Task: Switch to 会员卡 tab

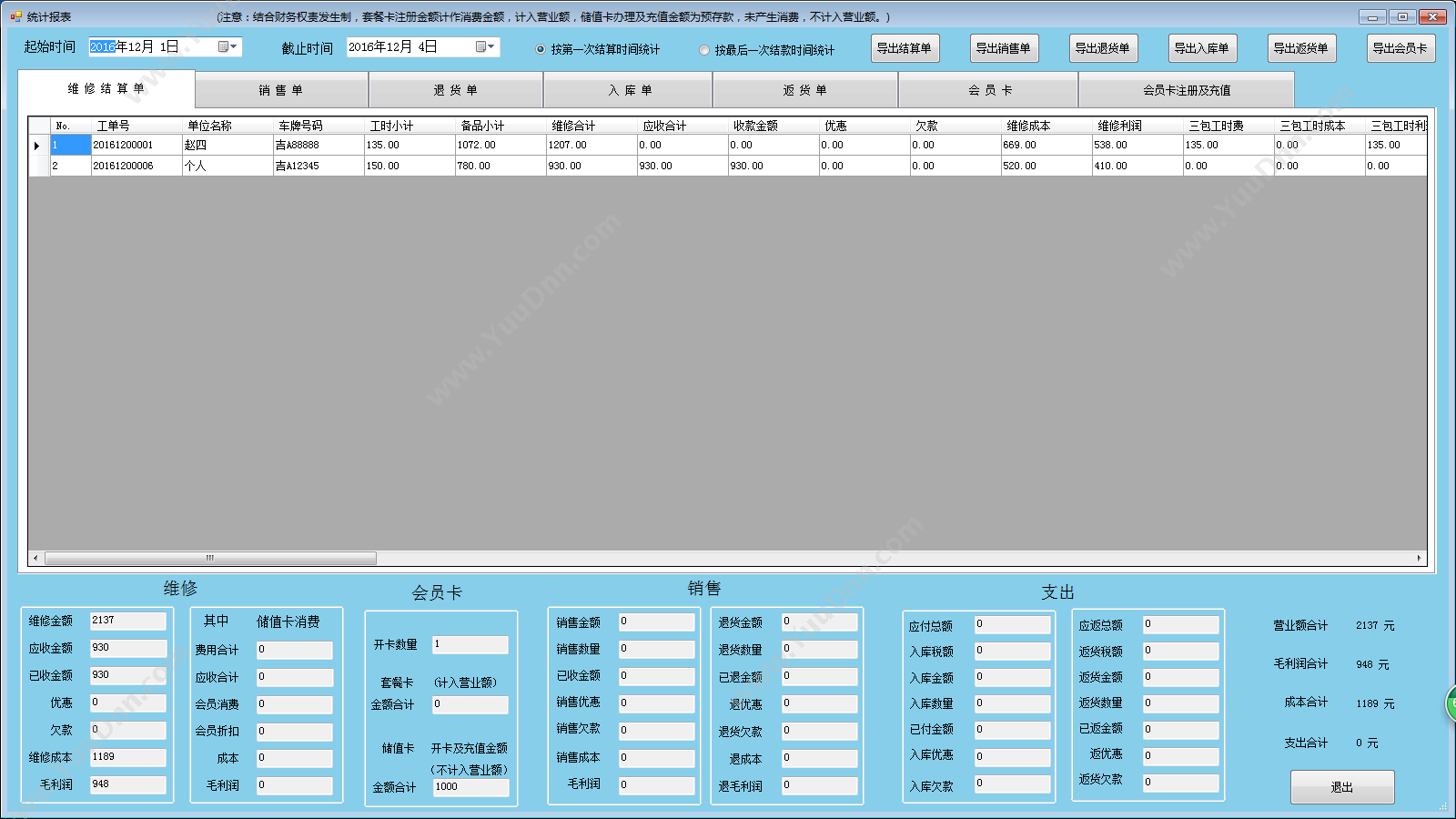Action: pyautogui.click(x=990, y=90)
